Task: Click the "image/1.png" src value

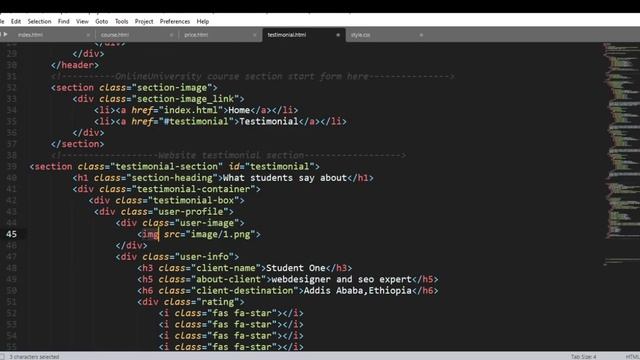Action: (x=220, y=234)
